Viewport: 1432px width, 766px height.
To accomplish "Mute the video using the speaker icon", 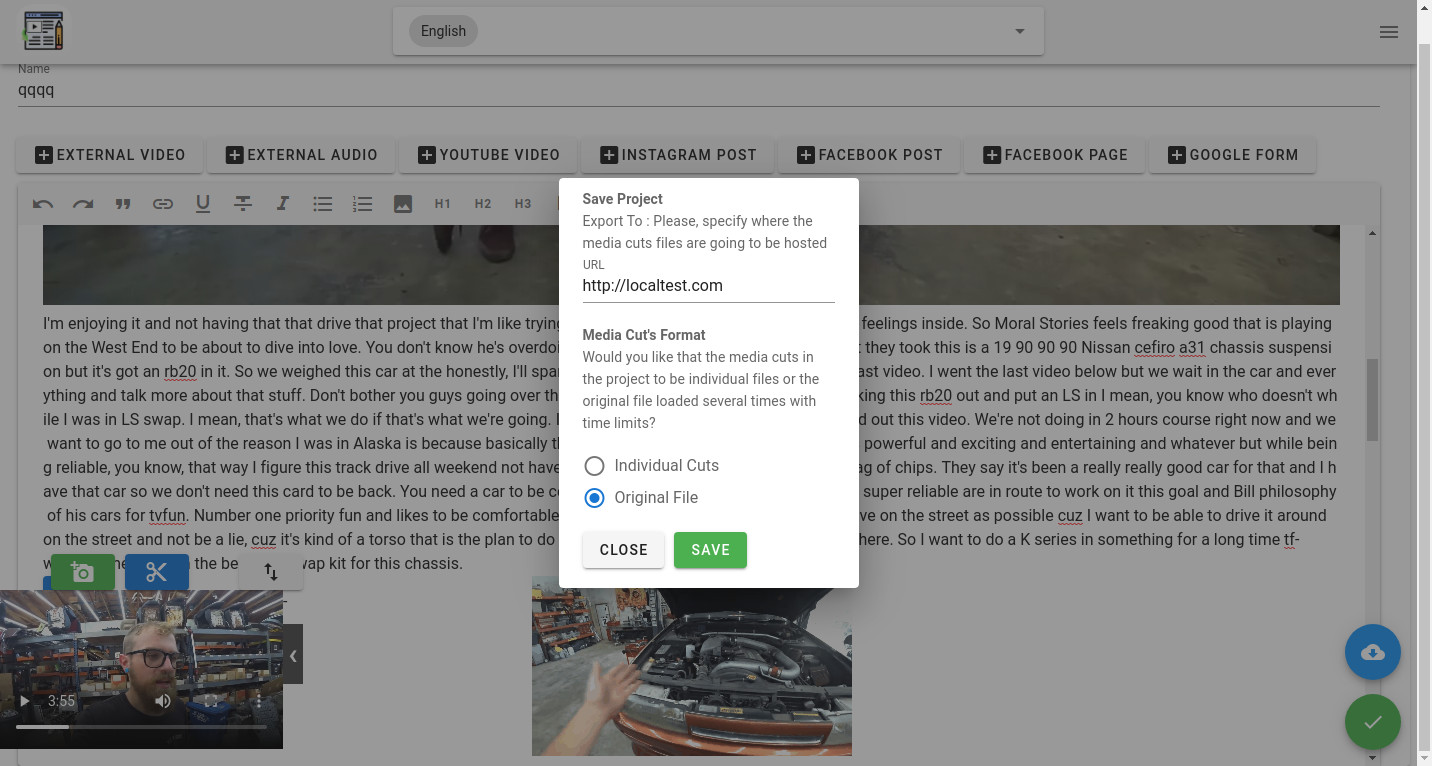I will point(163,701).
